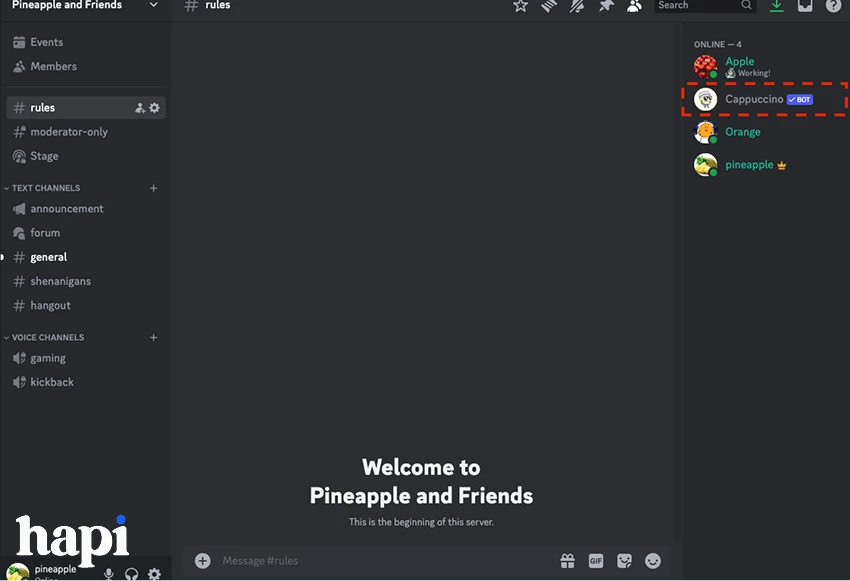Open the Threads icon in header
This screenshot has height=581, width=850.
click(549, 5)
